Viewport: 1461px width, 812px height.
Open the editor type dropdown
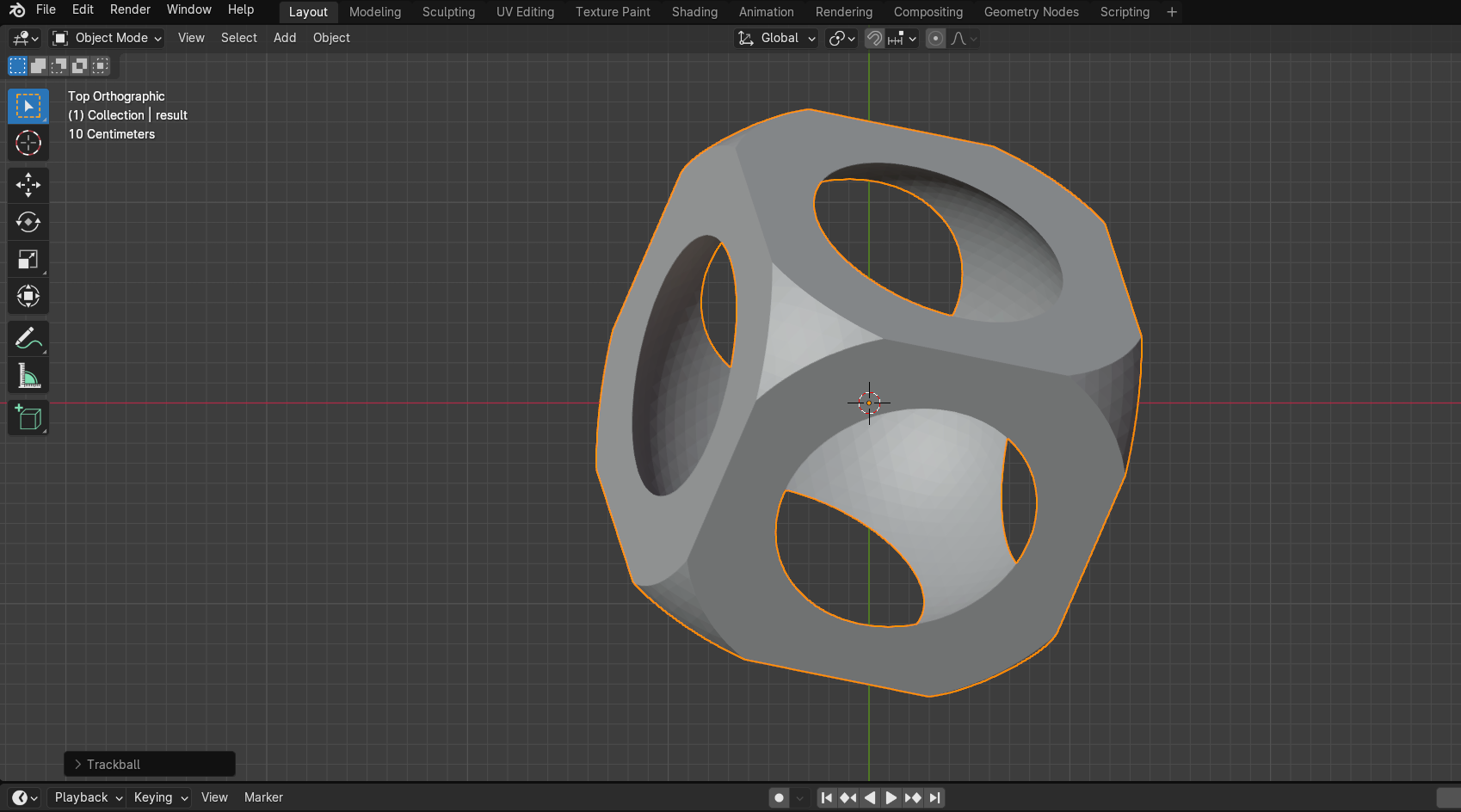click(24, 38)
